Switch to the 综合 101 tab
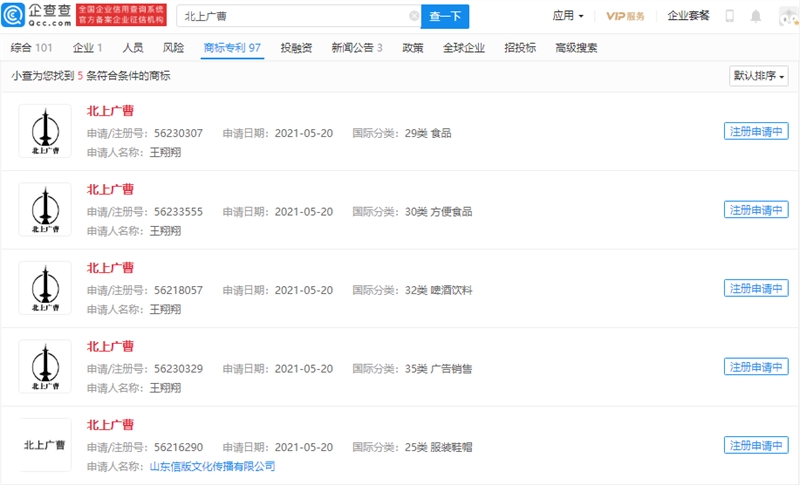This screenshot has height=485, width=800. (x=31, y=48)
